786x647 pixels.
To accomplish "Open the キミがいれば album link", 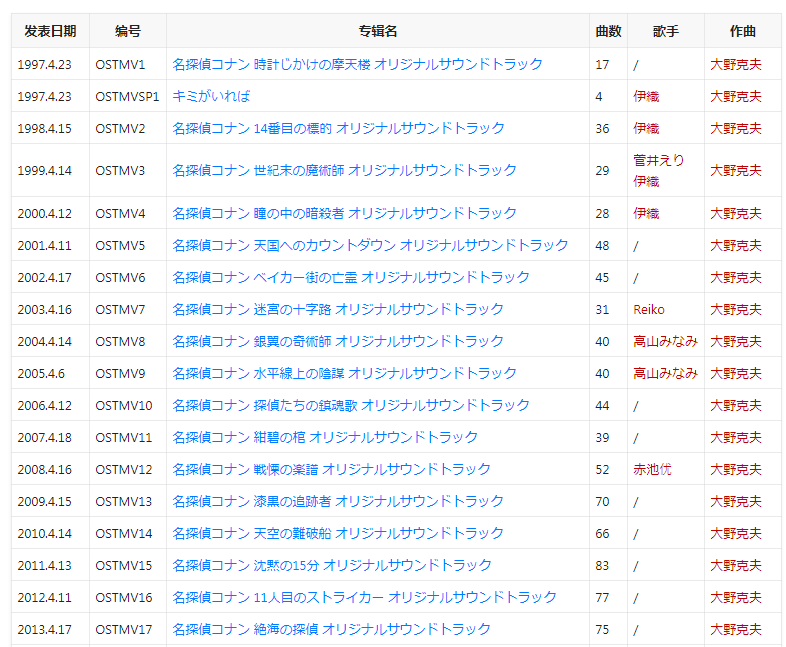I will pos(211,96).
